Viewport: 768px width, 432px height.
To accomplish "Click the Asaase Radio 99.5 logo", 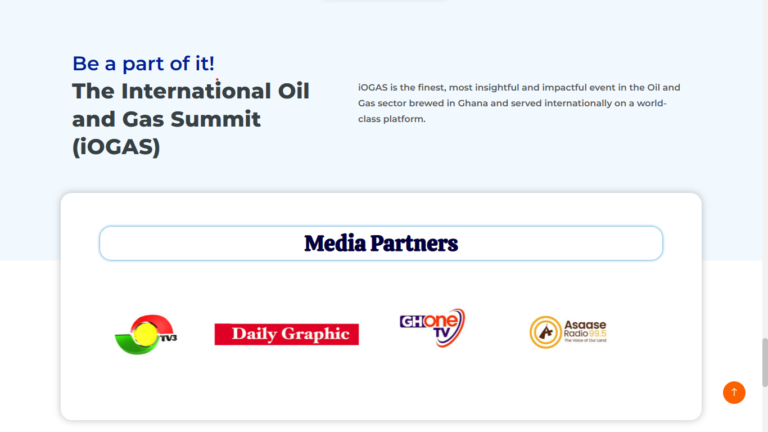I will (568, 332).
